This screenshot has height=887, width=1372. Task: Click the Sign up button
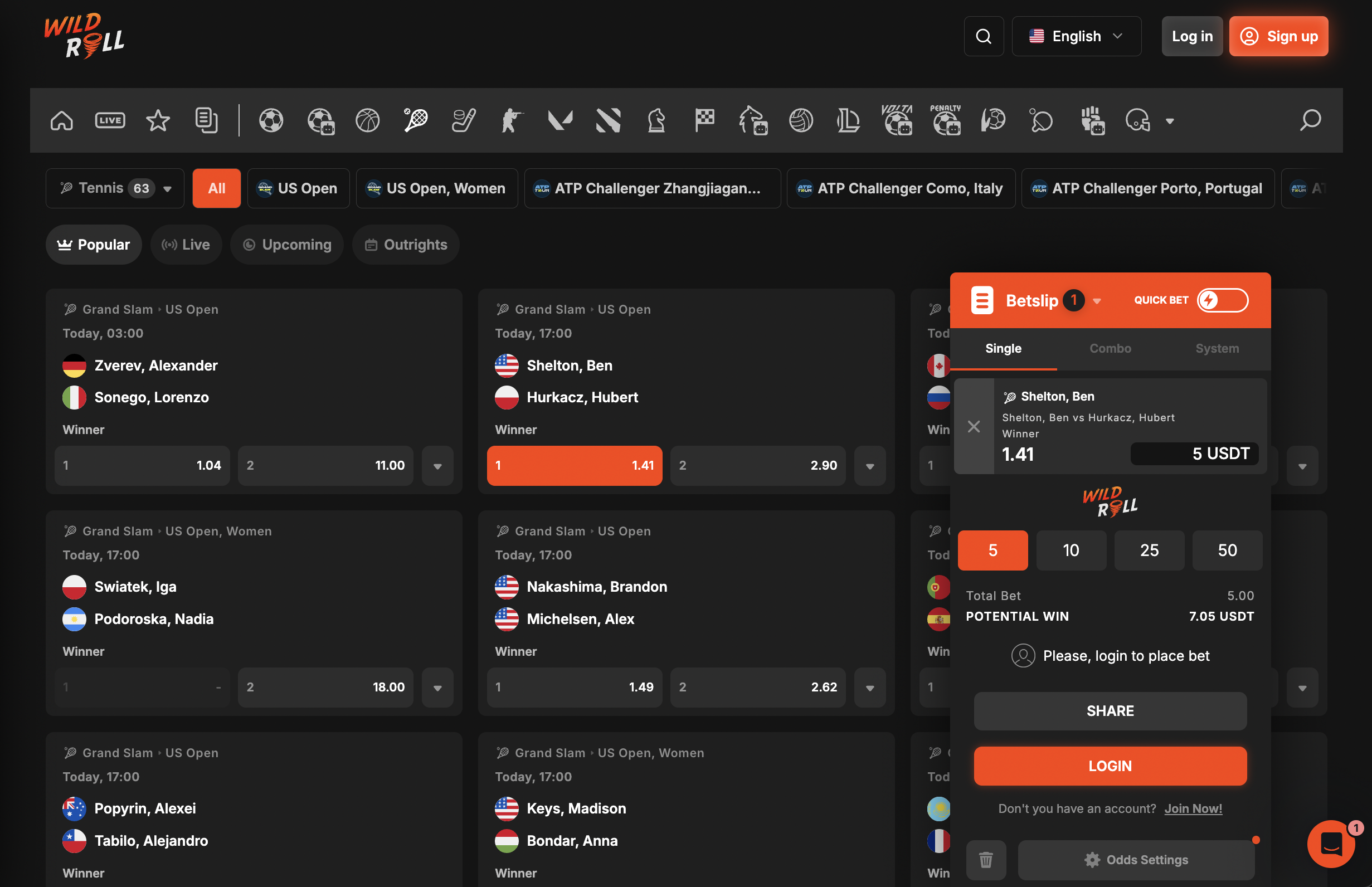[1278, 36]
